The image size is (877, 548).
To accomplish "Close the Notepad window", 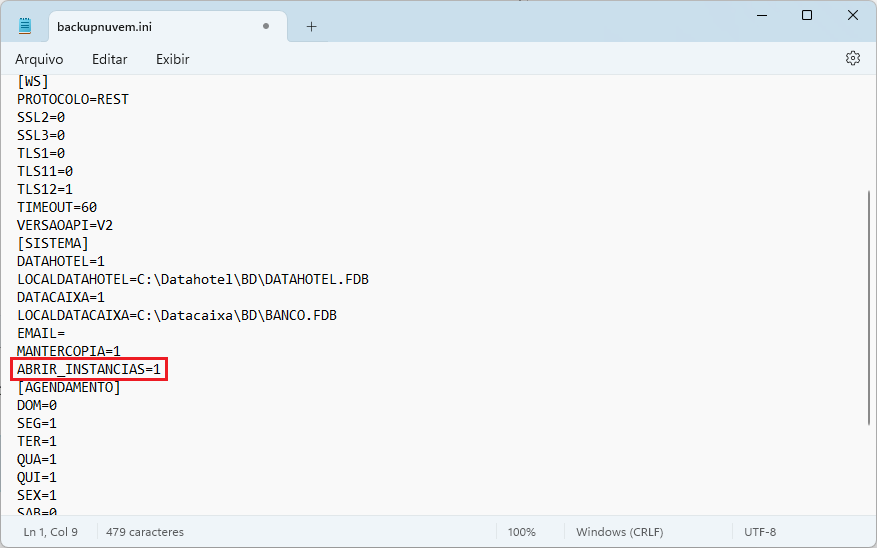I will pos(852,15).
